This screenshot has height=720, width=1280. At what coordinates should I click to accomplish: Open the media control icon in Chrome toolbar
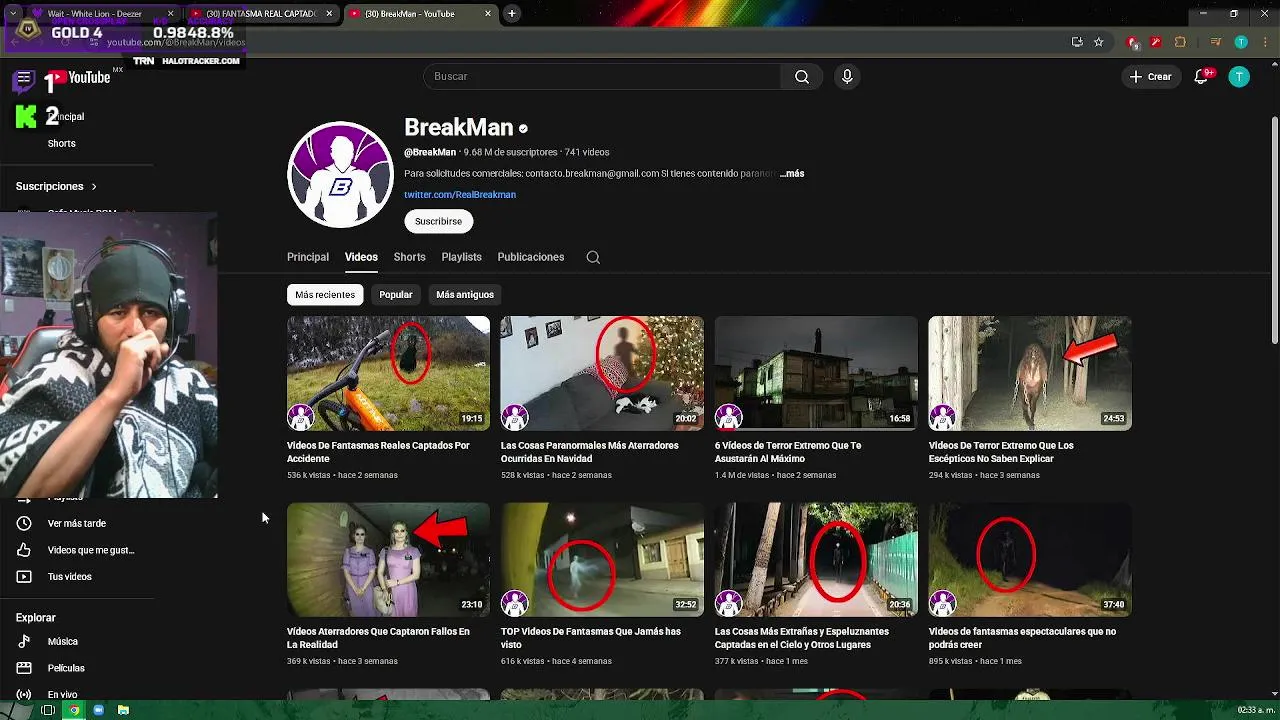point(1216,42)
